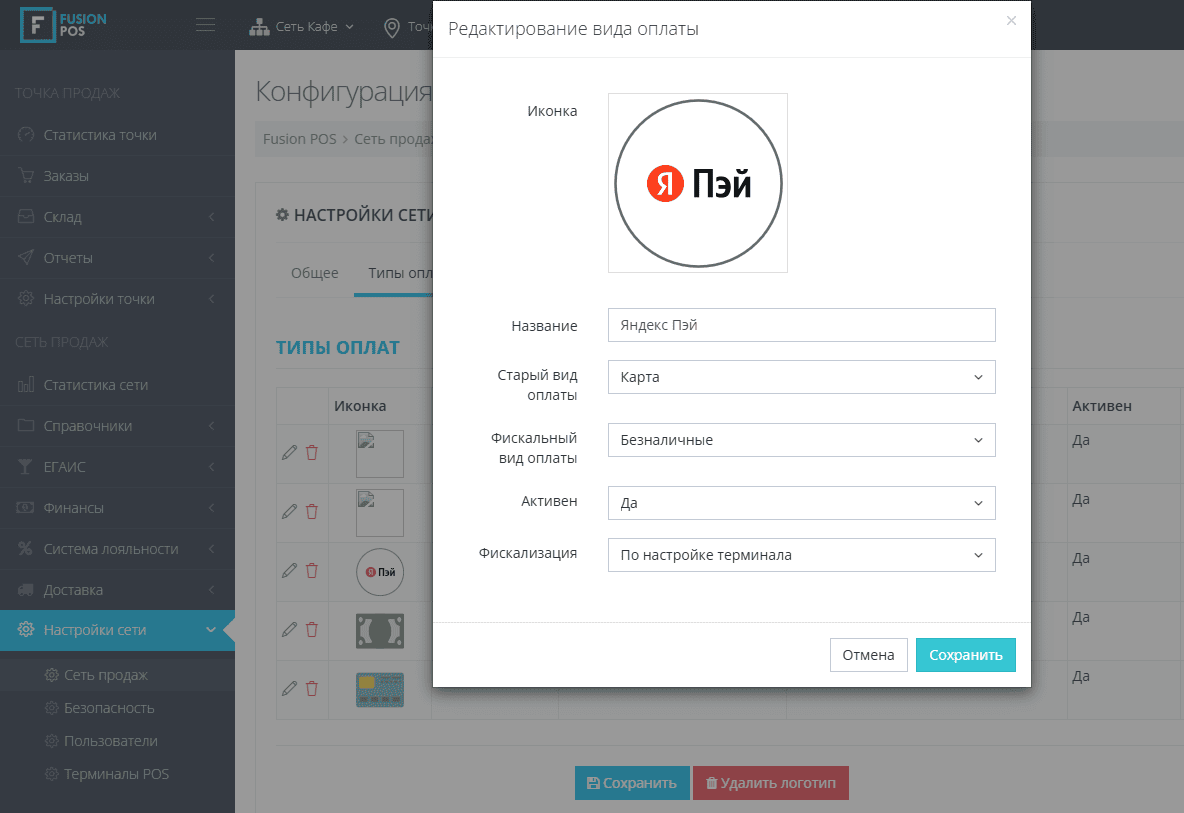
Task: Open the Сеть продаж submenu item
Action: coord(117,675)
